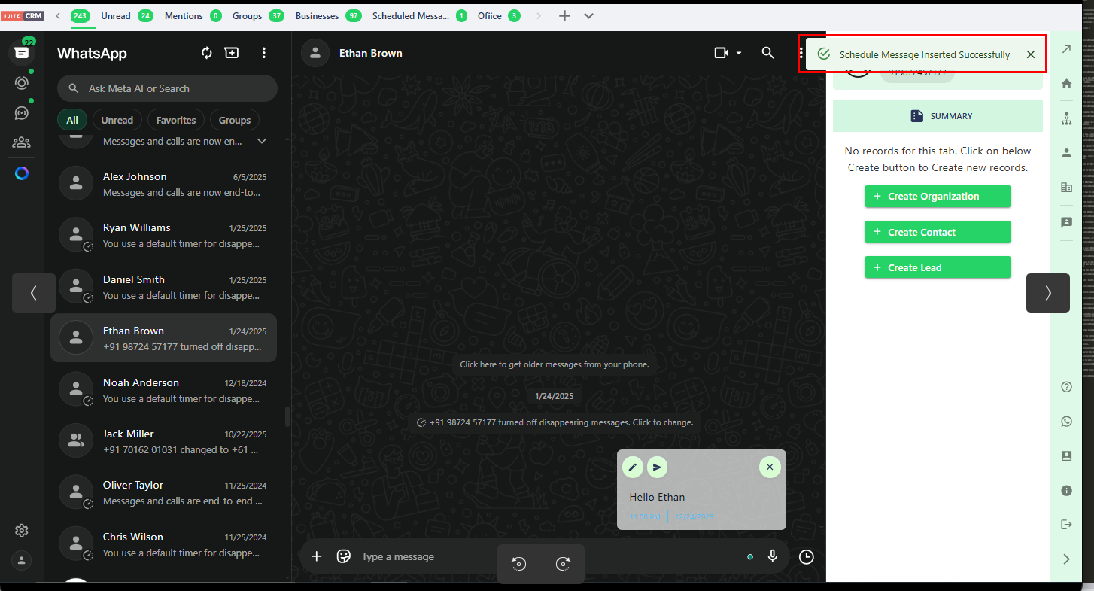Click the 'Create Lead' button
The image size is (1094, 591).
937,268
